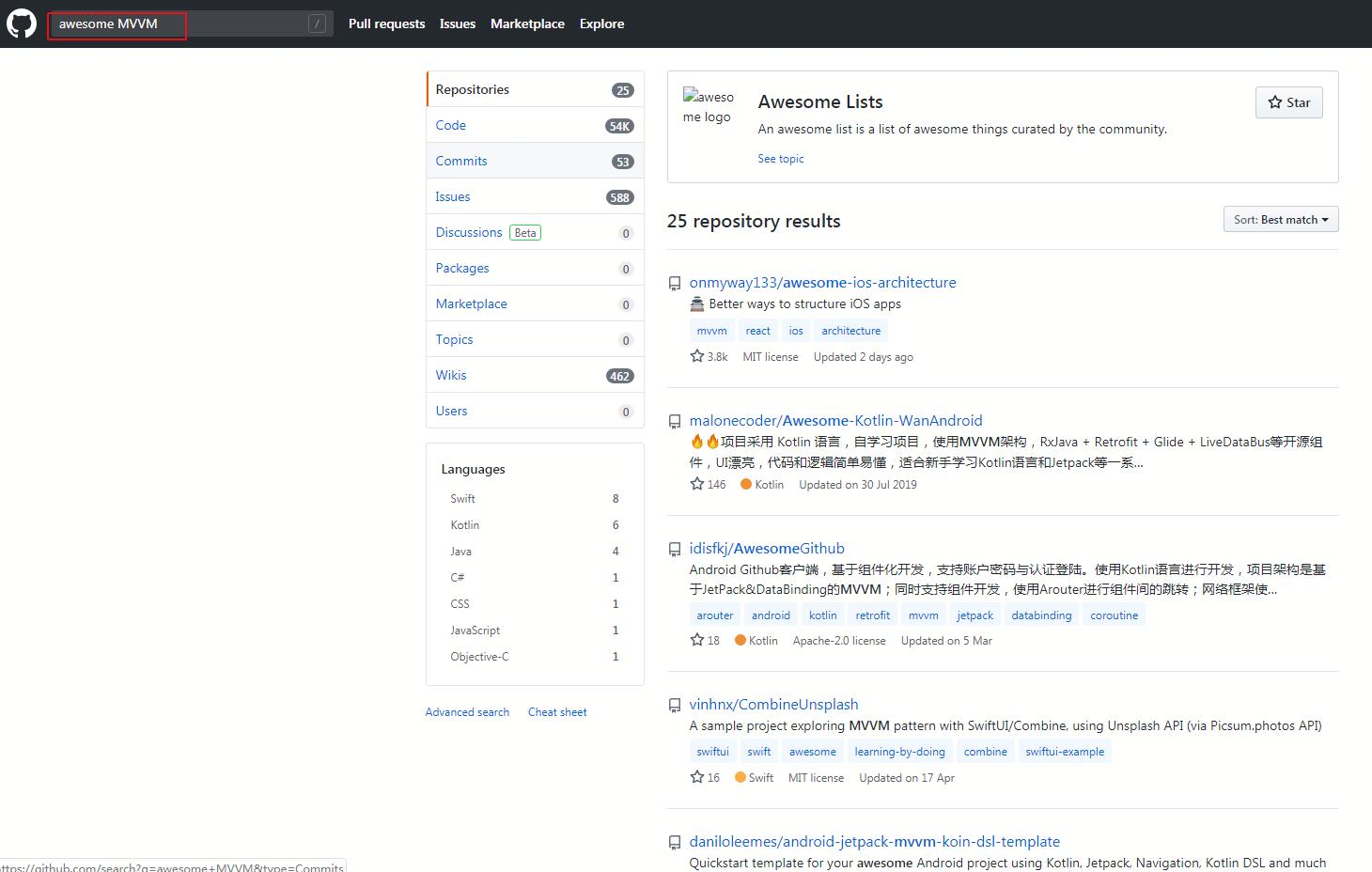Image resolution: width=1372 pixels, height=872 pixels.
Task: Star the Awesome Lists topic
Action: tap(1288, 102)
